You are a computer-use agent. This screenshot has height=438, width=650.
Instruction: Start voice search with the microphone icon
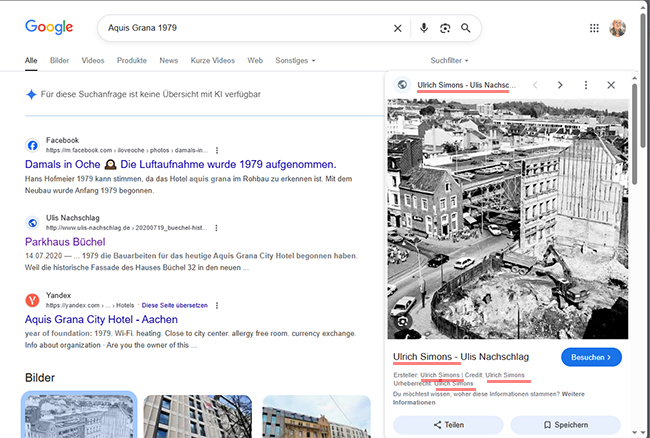click(424, 28)
